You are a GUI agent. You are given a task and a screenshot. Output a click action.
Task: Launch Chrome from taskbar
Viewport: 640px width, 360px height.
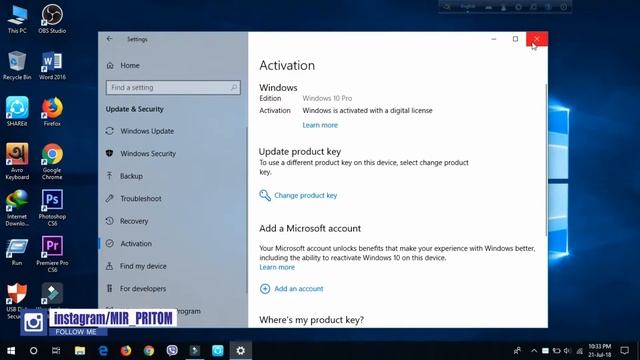(149, 351)
